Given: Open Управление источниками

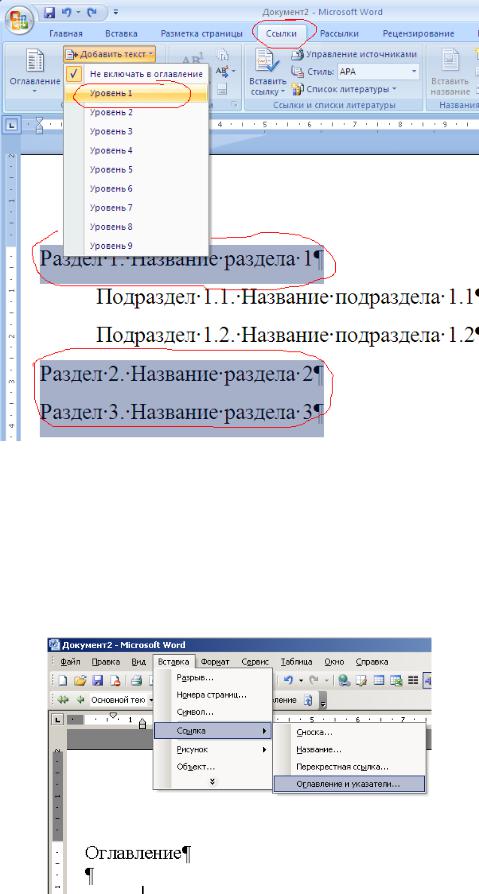Looking at the screenshot, I should click(x=354, y=55).
